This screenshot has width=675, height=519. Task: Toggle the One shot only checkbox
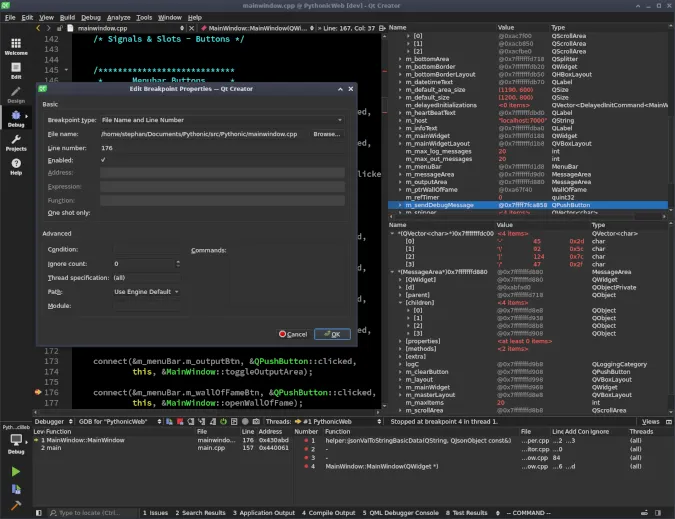point(104,212)
